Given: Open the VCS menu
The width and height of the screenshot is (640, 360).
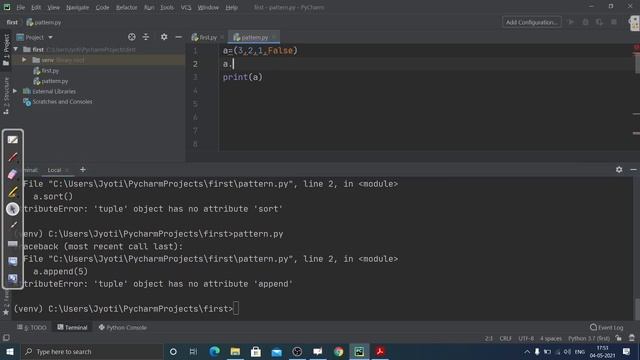Looking at the screenshot, I should point(186,7).
